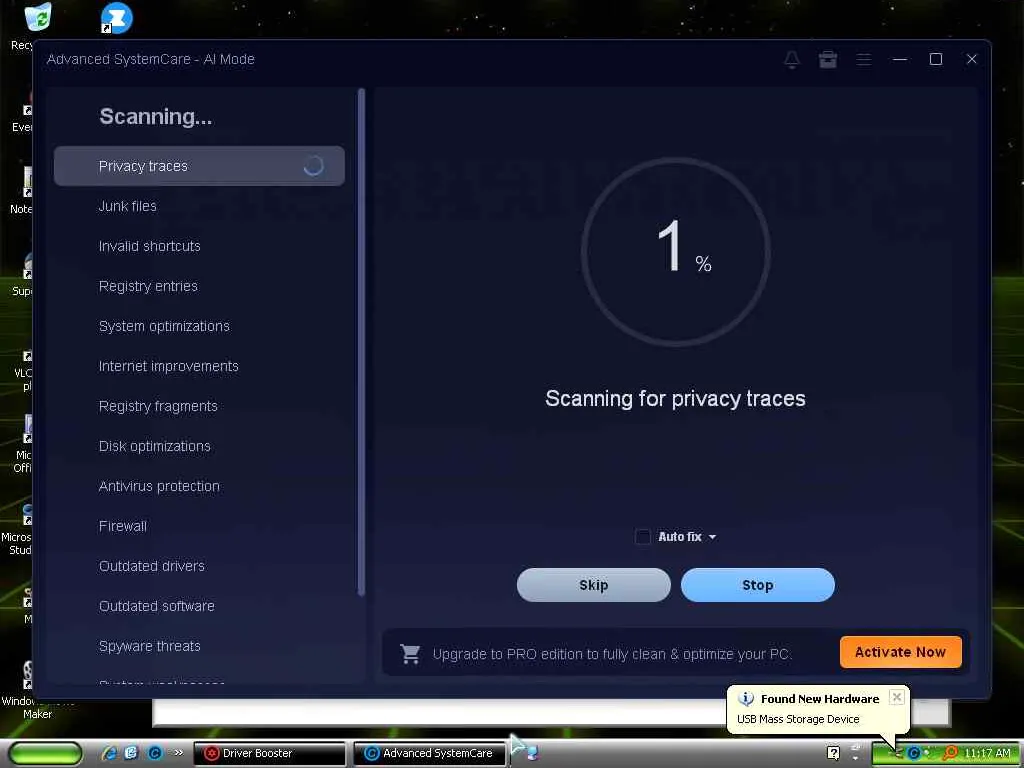Skip the current scan step
This screenshot has width=1024, height=768.
tap(594, 585)
